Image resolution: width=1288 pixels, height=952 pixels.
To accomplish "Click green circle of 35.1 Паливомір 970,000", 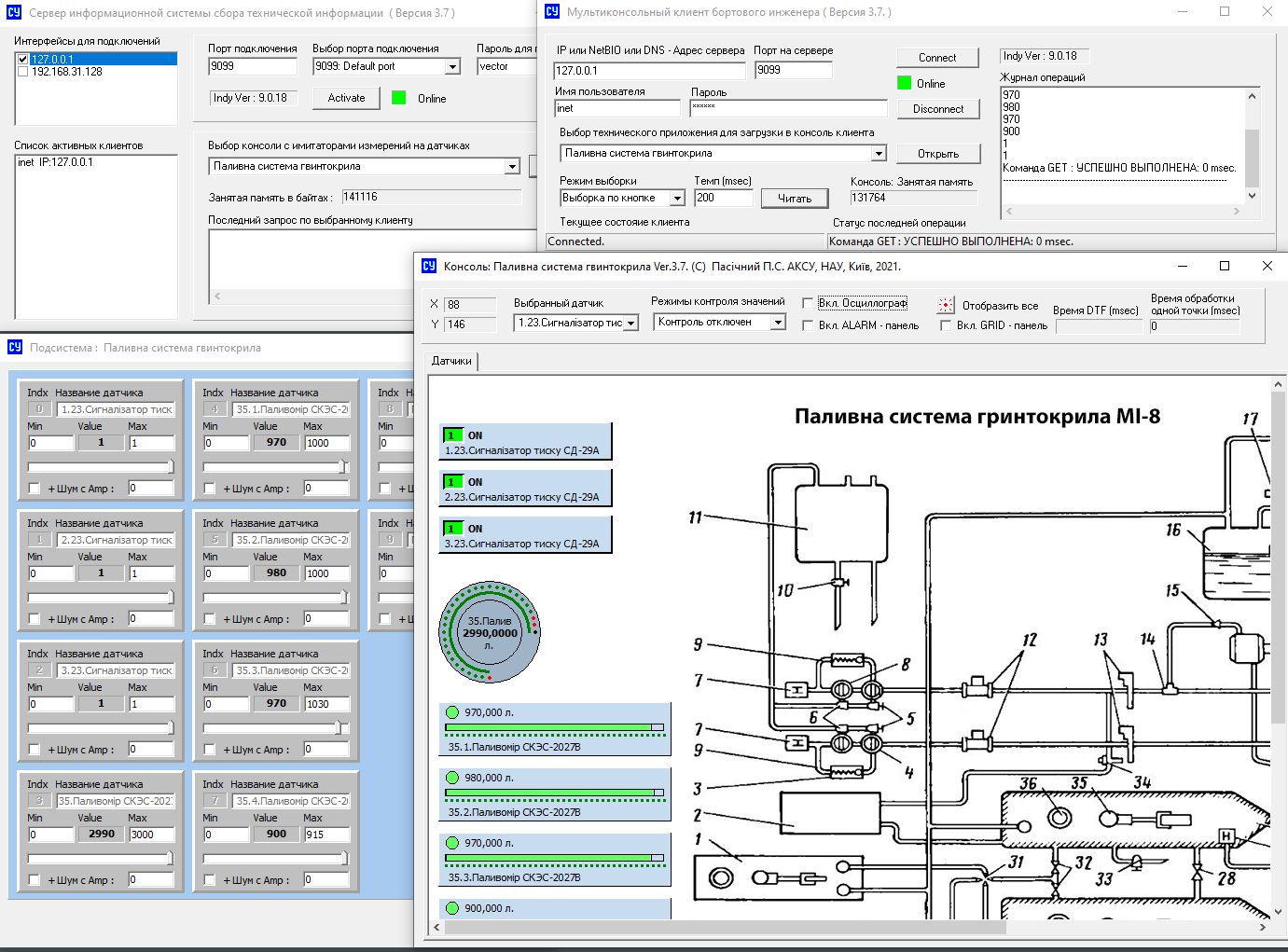I will (452, 712).
